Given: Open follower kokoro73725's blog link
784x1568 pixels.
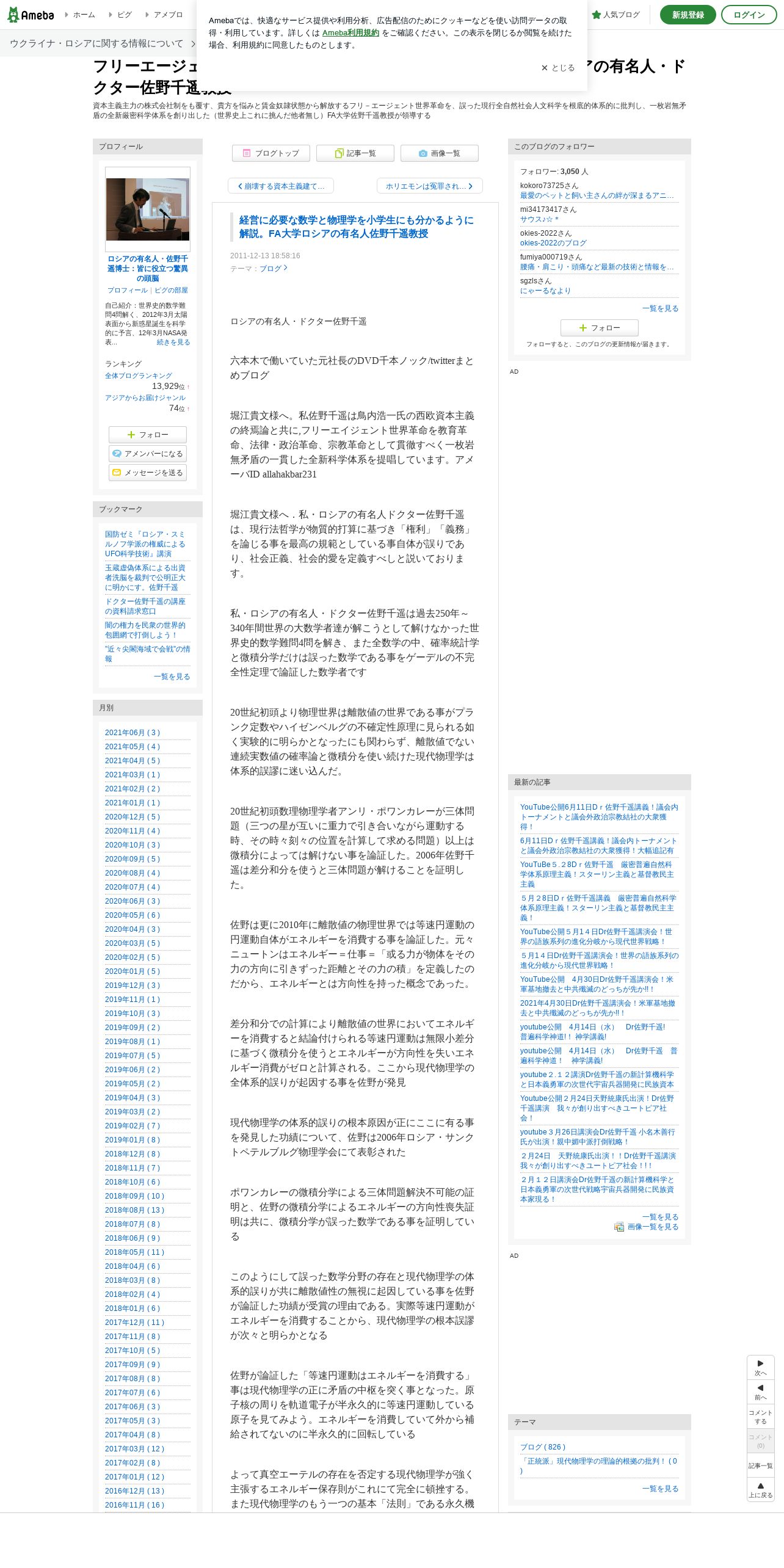Looking at the screenshot, I should [597, 196].
